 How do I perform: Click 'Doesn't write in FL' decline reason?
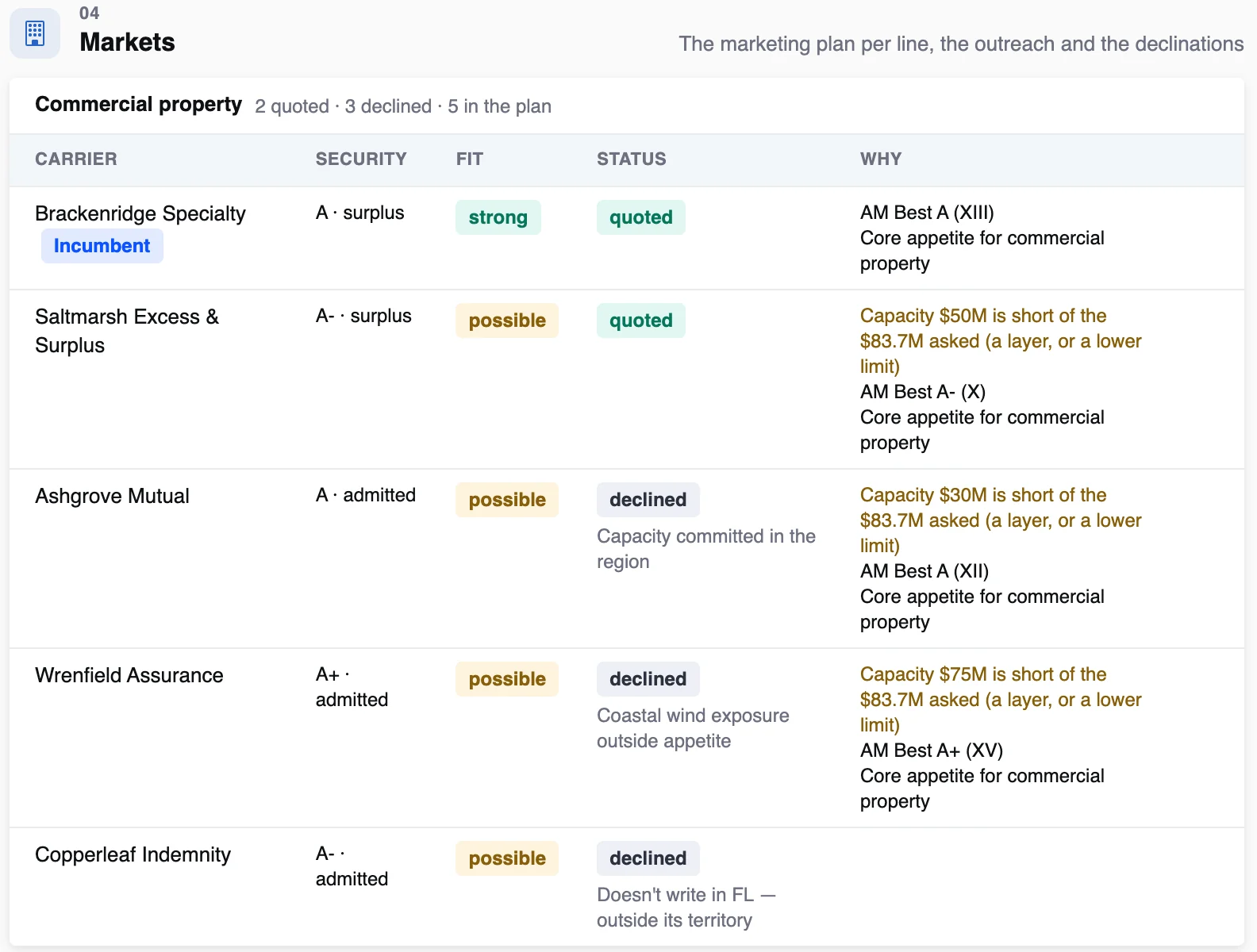click(686, 908)
